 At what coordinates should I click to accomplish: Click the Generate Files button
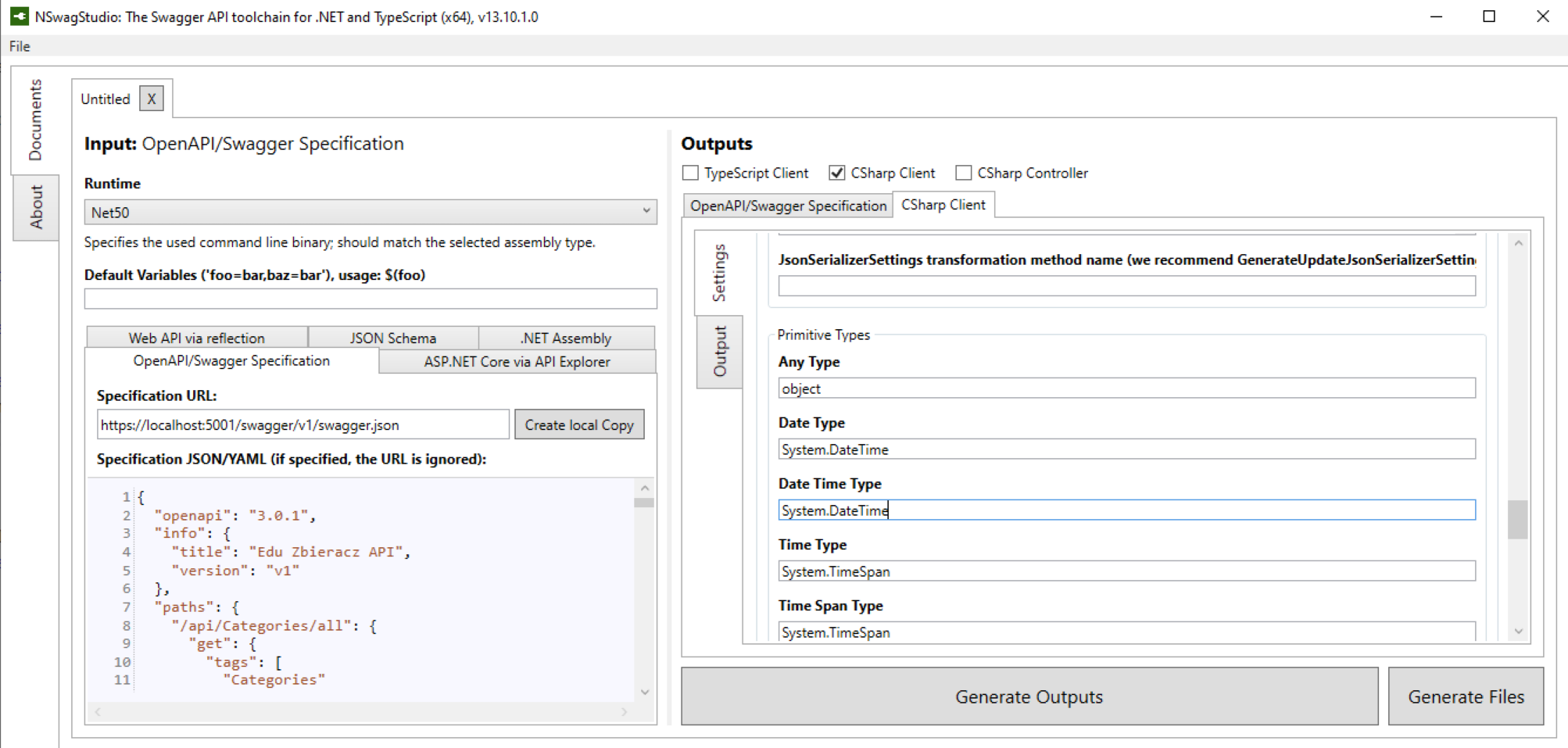(1466, 696)
